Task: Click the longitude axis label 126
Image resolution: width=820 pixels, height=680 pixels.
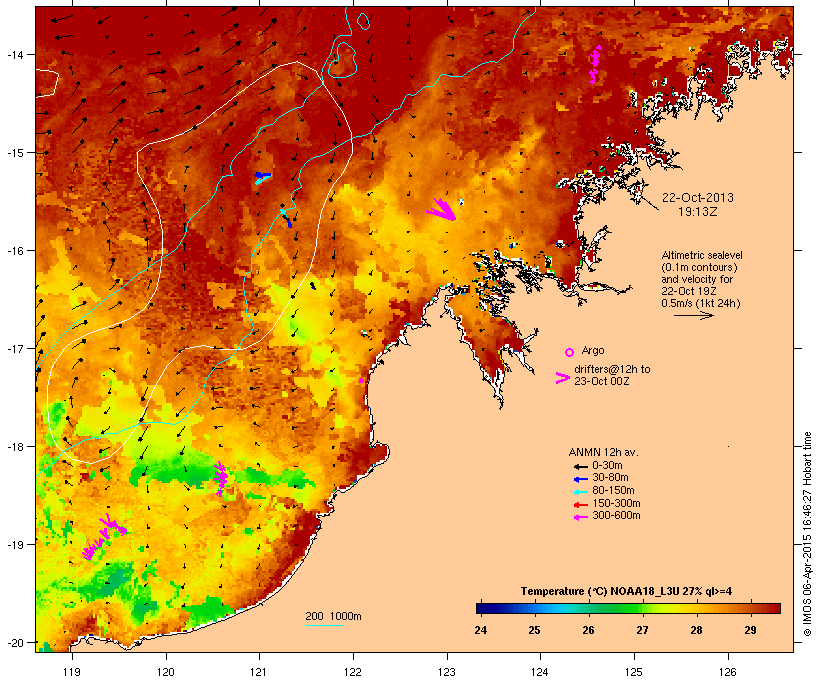Action: [x=727, y=672]
